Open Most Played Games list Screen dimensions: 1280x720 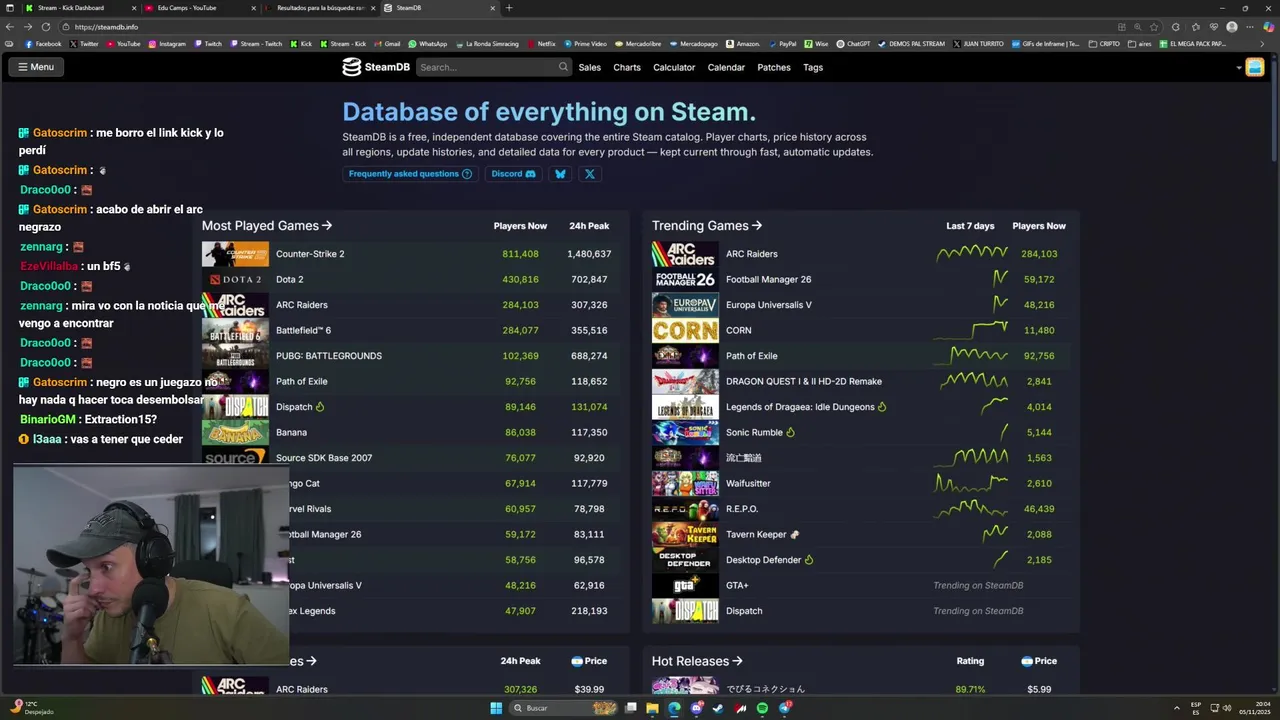tap(267, 226)
